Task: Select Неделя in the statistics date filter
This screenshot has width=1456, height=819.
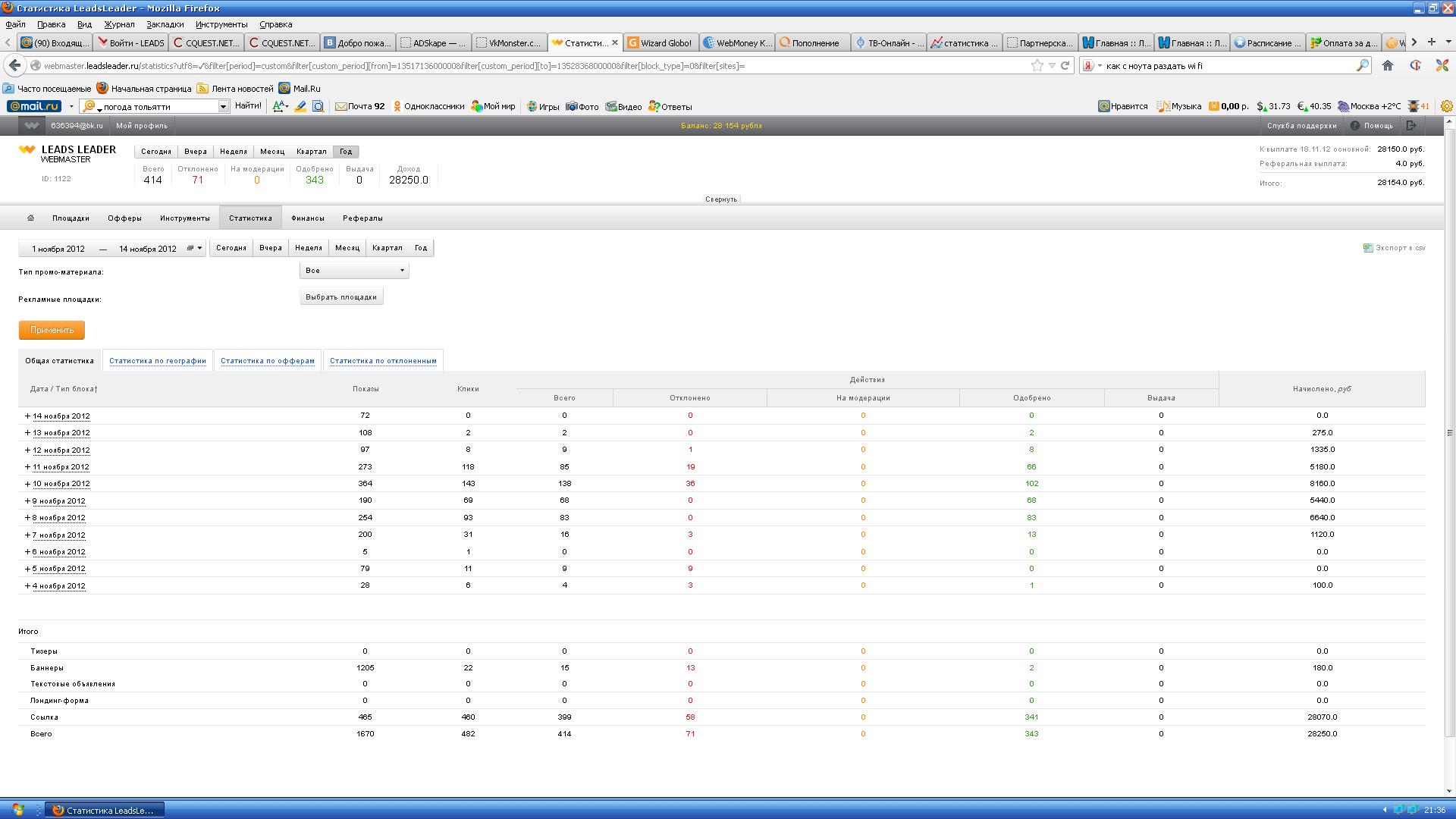Action: (x=308, y=248)
